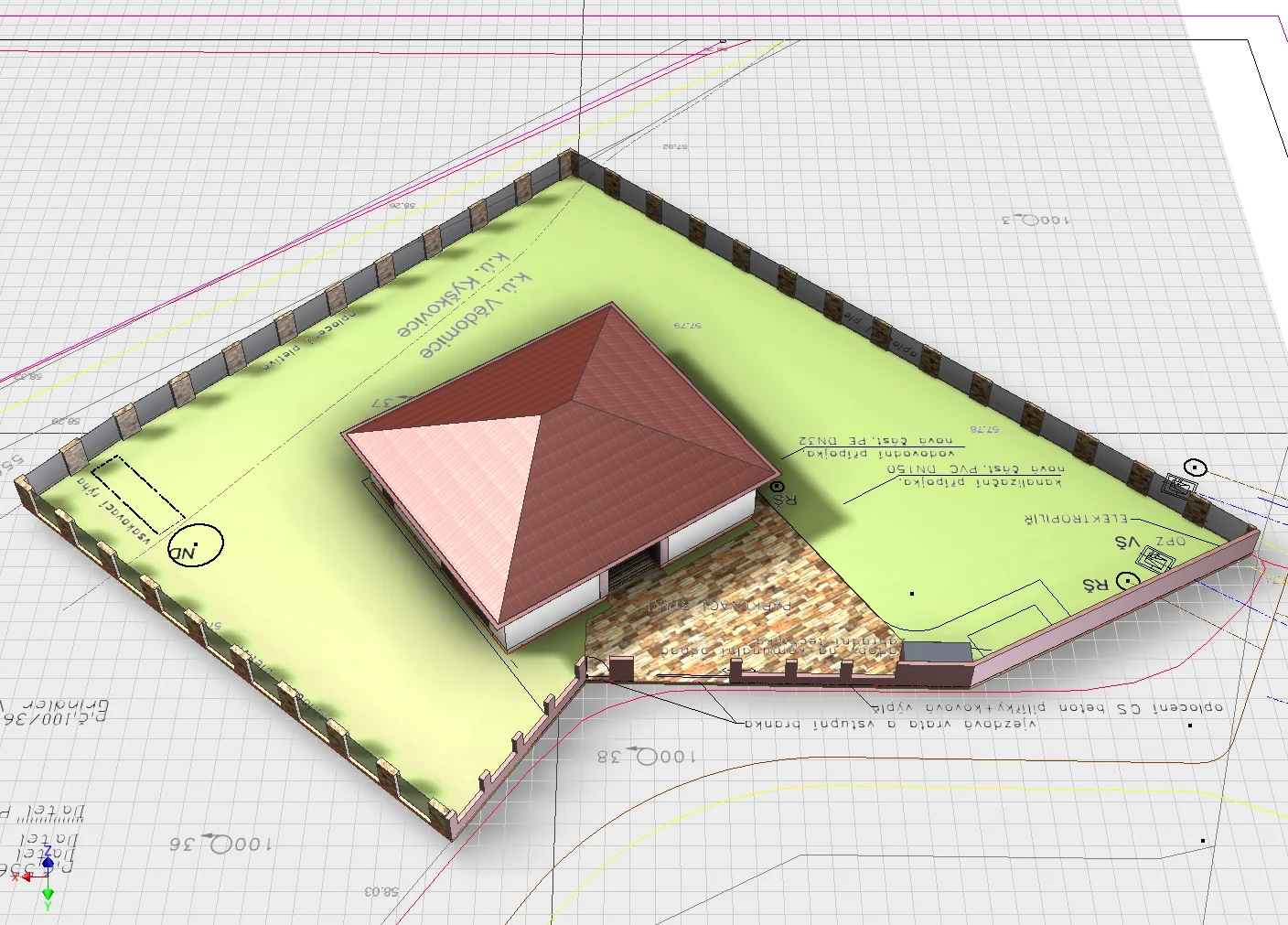Select the entrance stairs of the house

pyautogui.click(x=632, y=569)
